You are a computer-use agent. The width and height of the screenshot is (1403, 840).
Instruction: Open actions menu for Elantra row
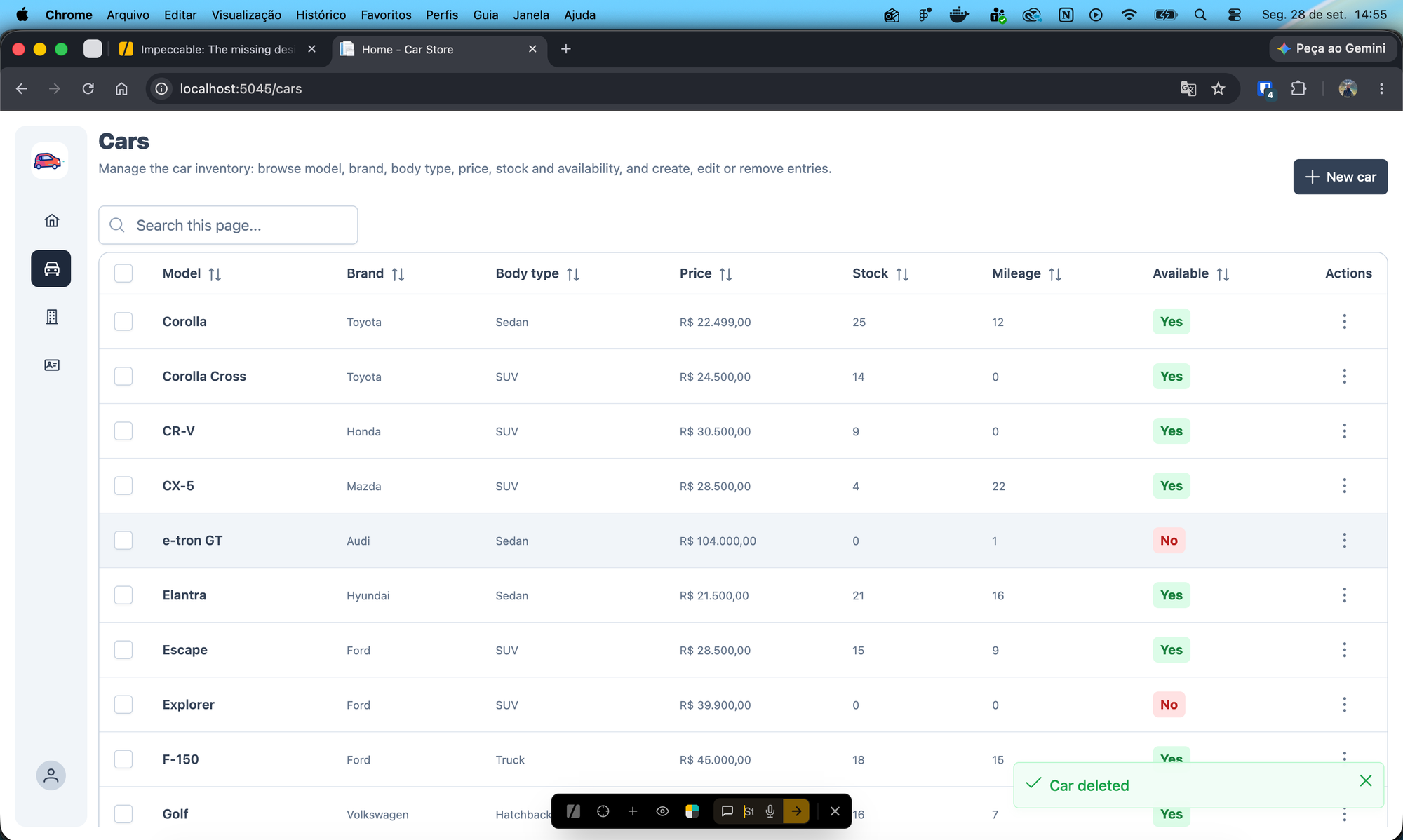coord(1344,595)
